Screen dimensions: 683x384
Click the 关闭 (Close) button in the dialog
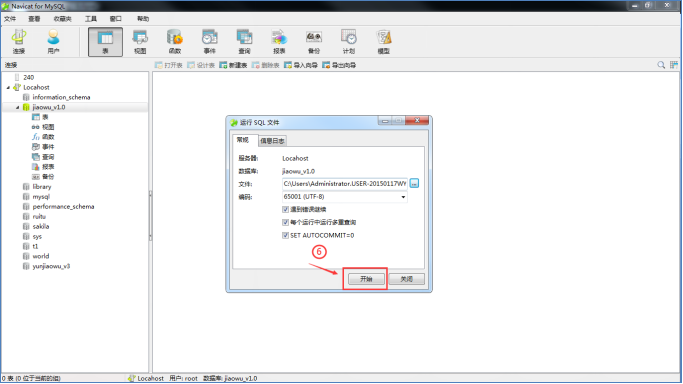[406, 279]
